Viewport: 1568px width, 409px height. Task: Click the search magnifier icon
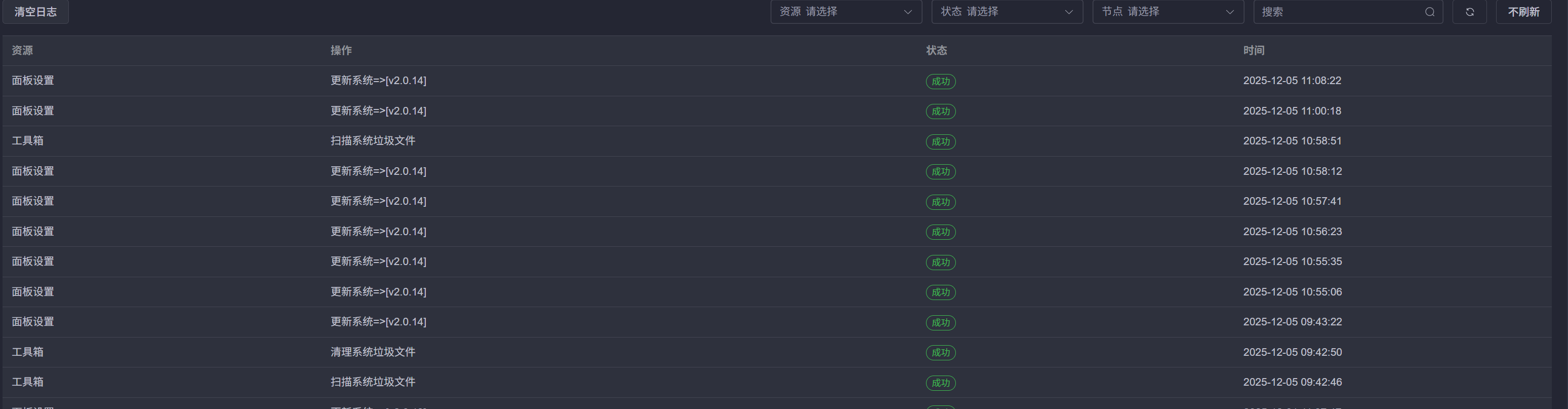coord(1429,12)
